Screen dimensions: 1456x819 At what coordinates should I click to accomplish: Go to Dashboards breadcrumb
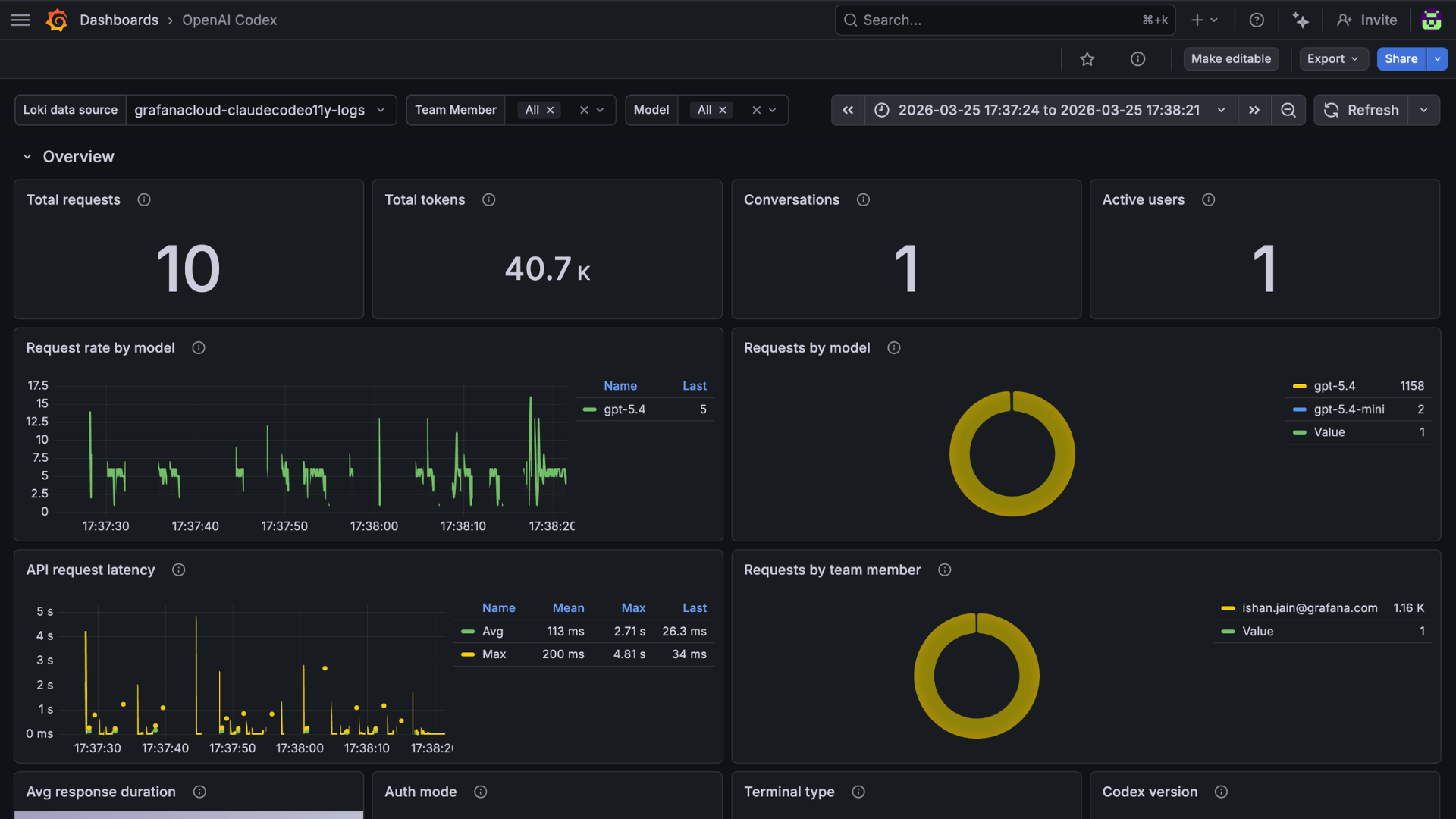[119, 20]
